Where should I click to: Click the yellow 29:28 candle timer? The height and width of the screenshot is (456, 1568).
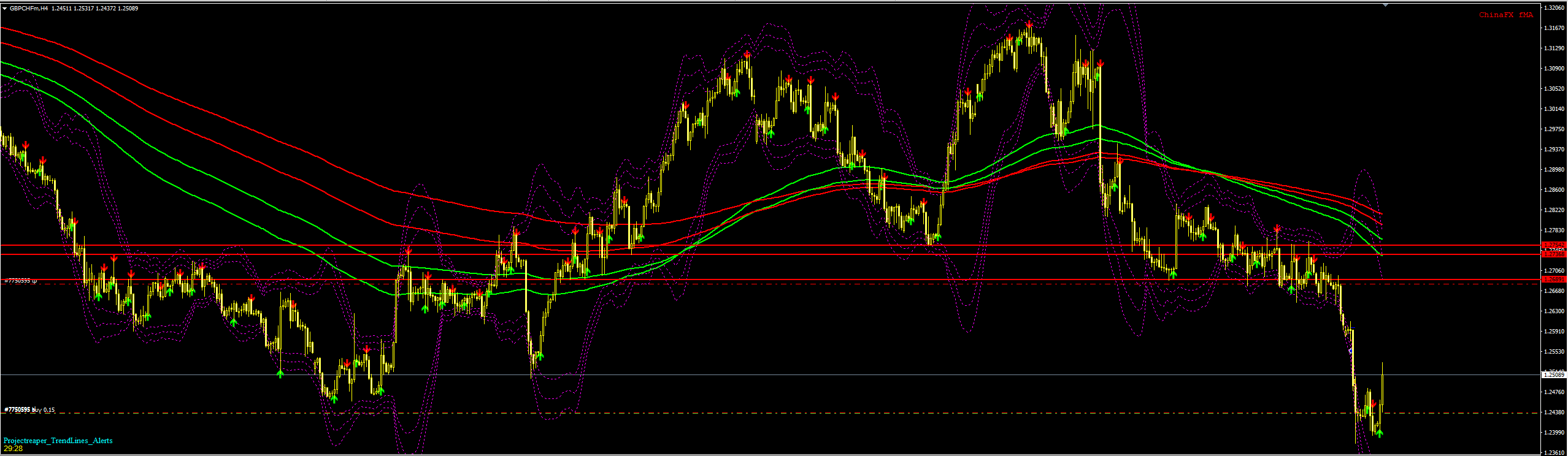pyautogui.click(x=13, y=449)
